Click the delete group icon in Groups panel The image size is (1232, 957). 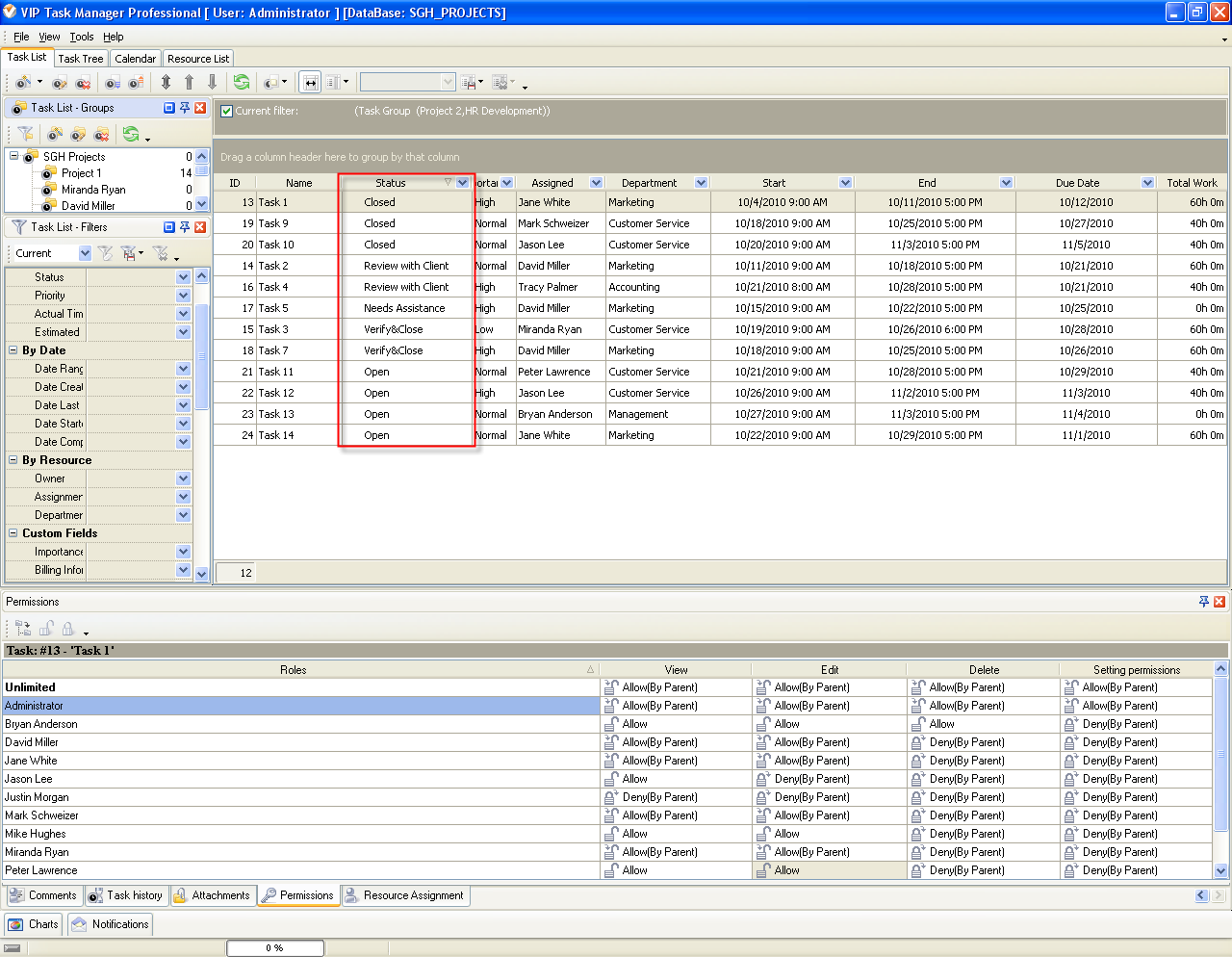tap(101, 134)
